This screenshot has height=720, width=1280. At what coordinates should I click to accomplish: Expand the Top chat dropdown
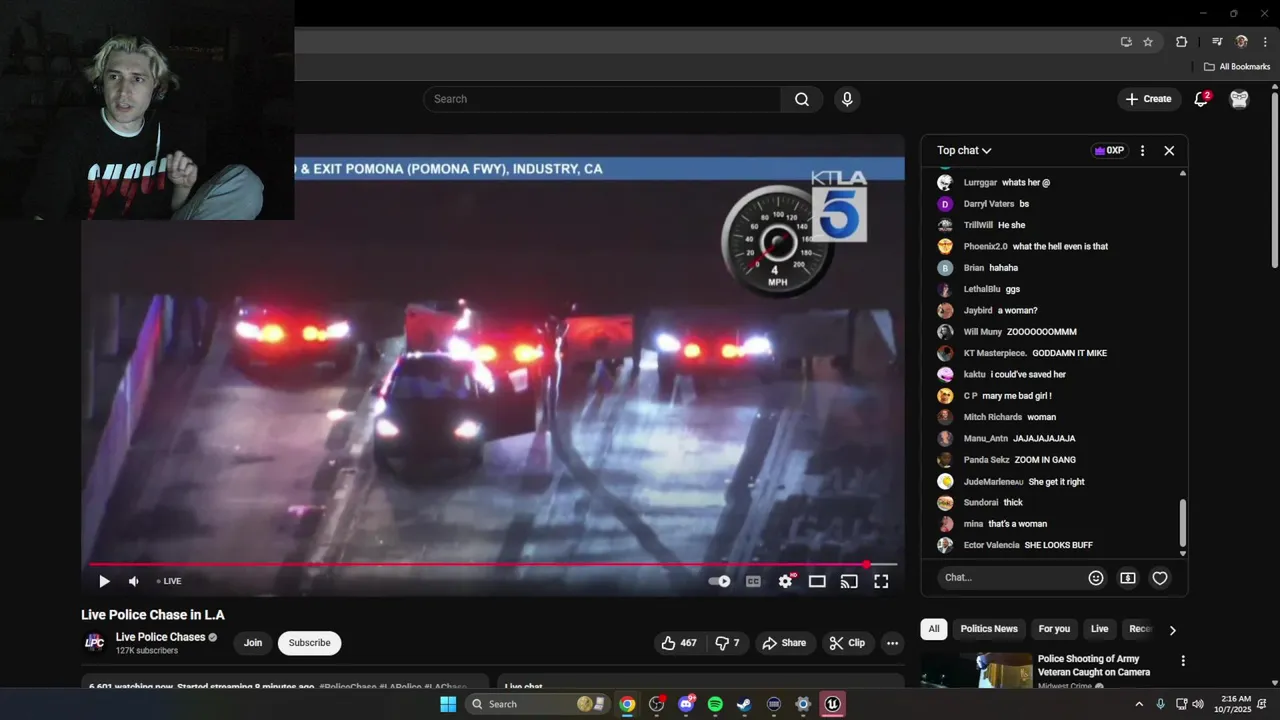(x=964, y=150)
